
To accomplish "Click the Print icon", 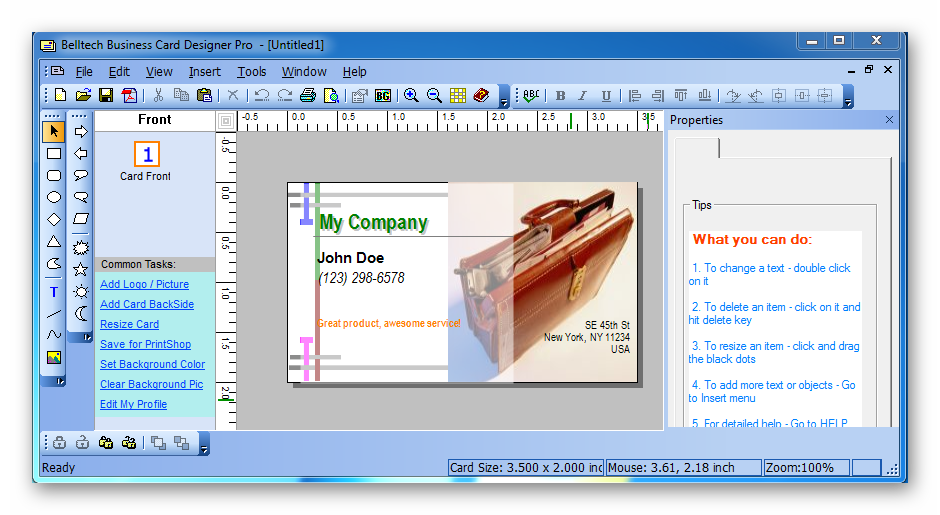I will click(x=308, y=95).
